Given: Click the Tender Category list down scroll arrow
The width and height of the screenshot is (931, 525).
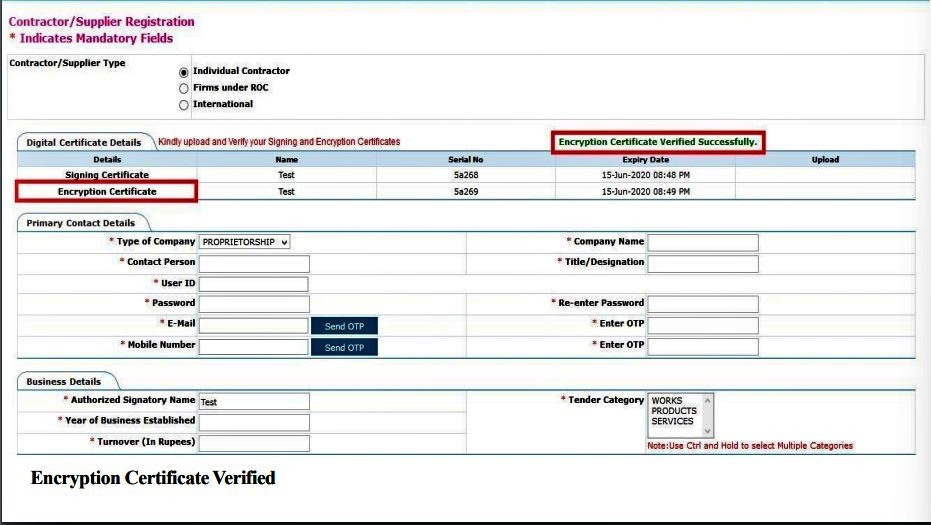Looking at the screenshot, I should coord(708,431).
